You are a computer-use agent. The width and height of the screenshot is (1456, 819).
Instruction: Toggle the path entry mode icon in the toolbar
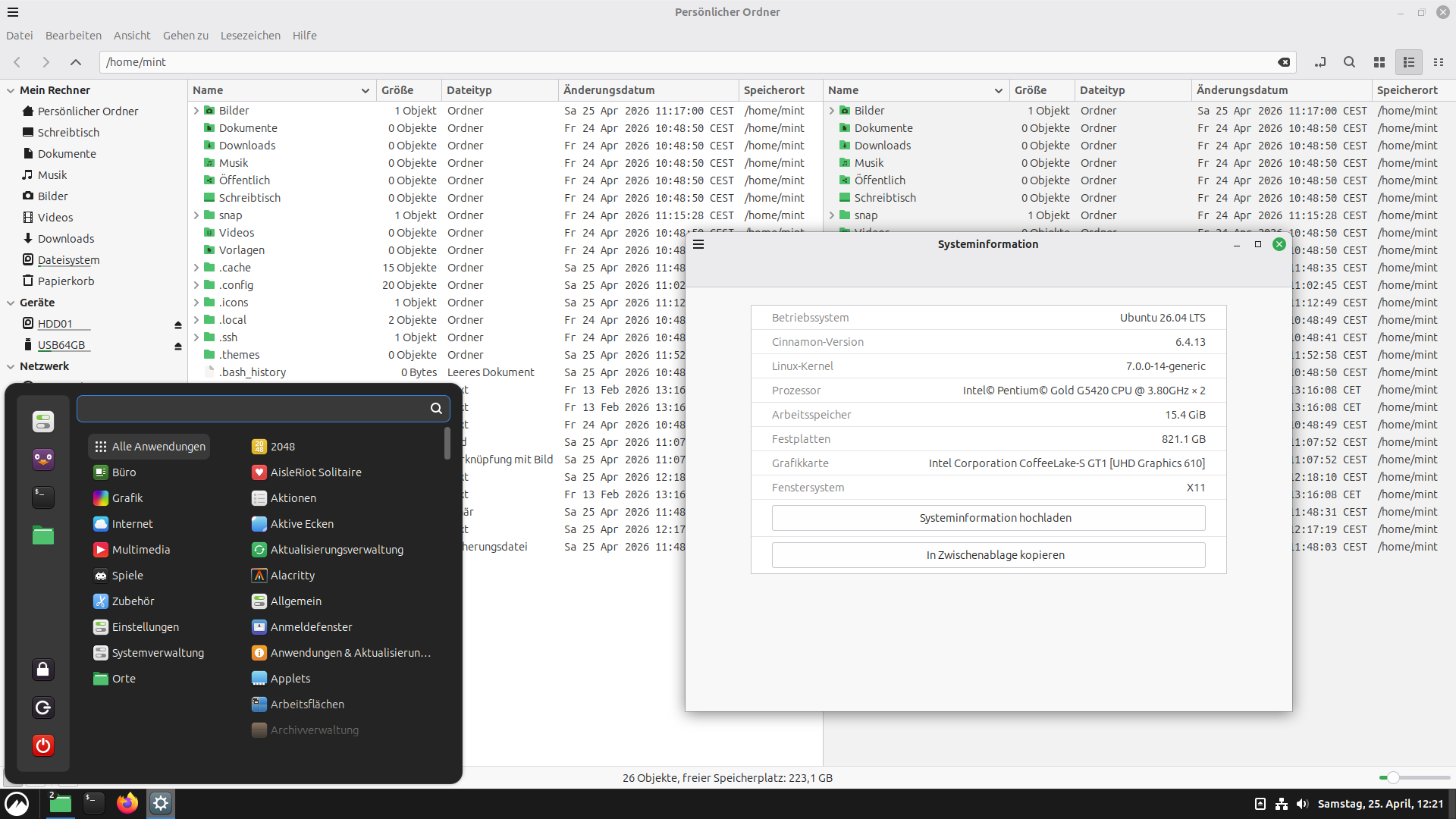tap(1320, 62)
